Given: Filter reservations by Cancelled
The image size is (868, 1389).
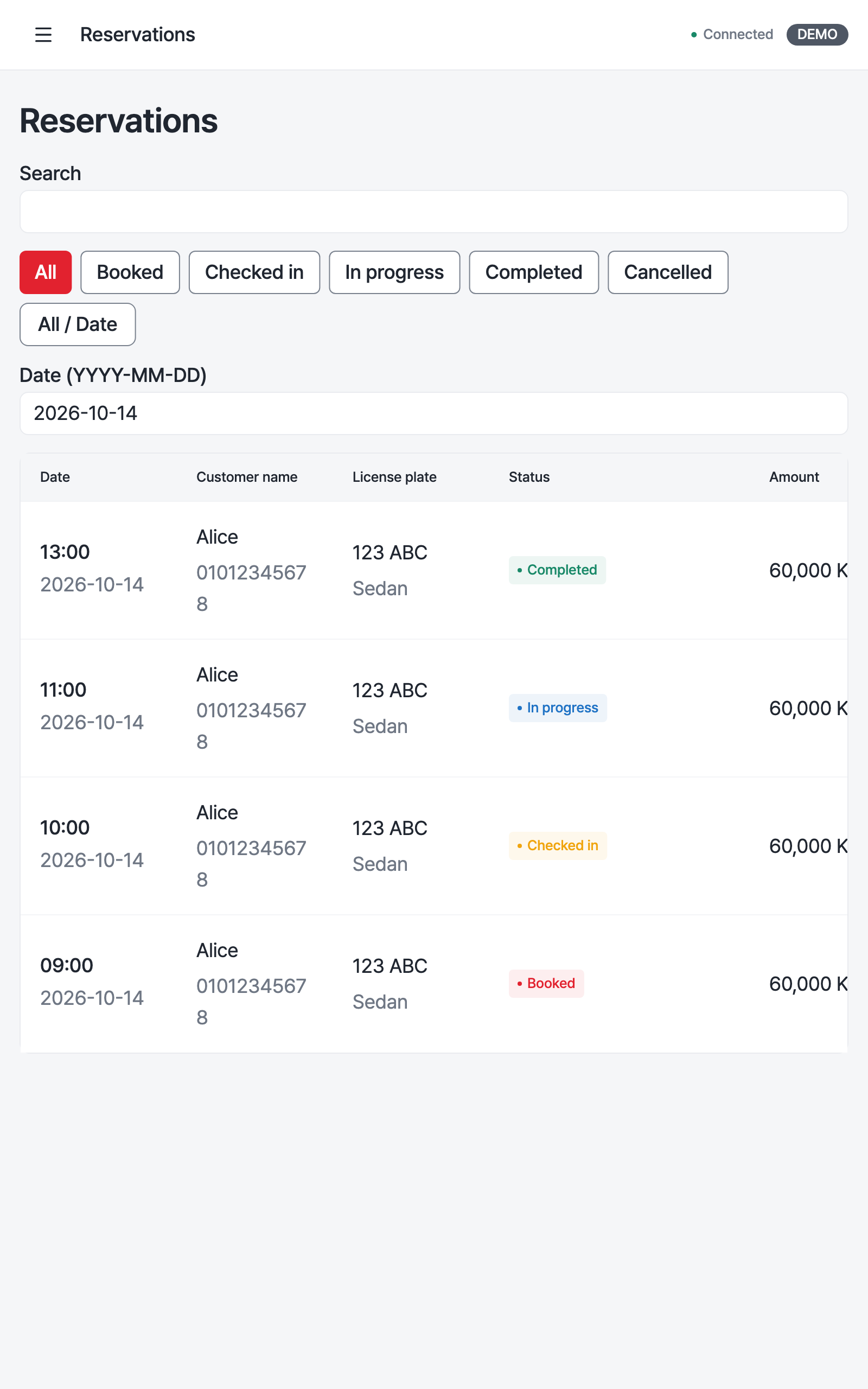Looking at the screenshot, I should (x=668, y=272).
